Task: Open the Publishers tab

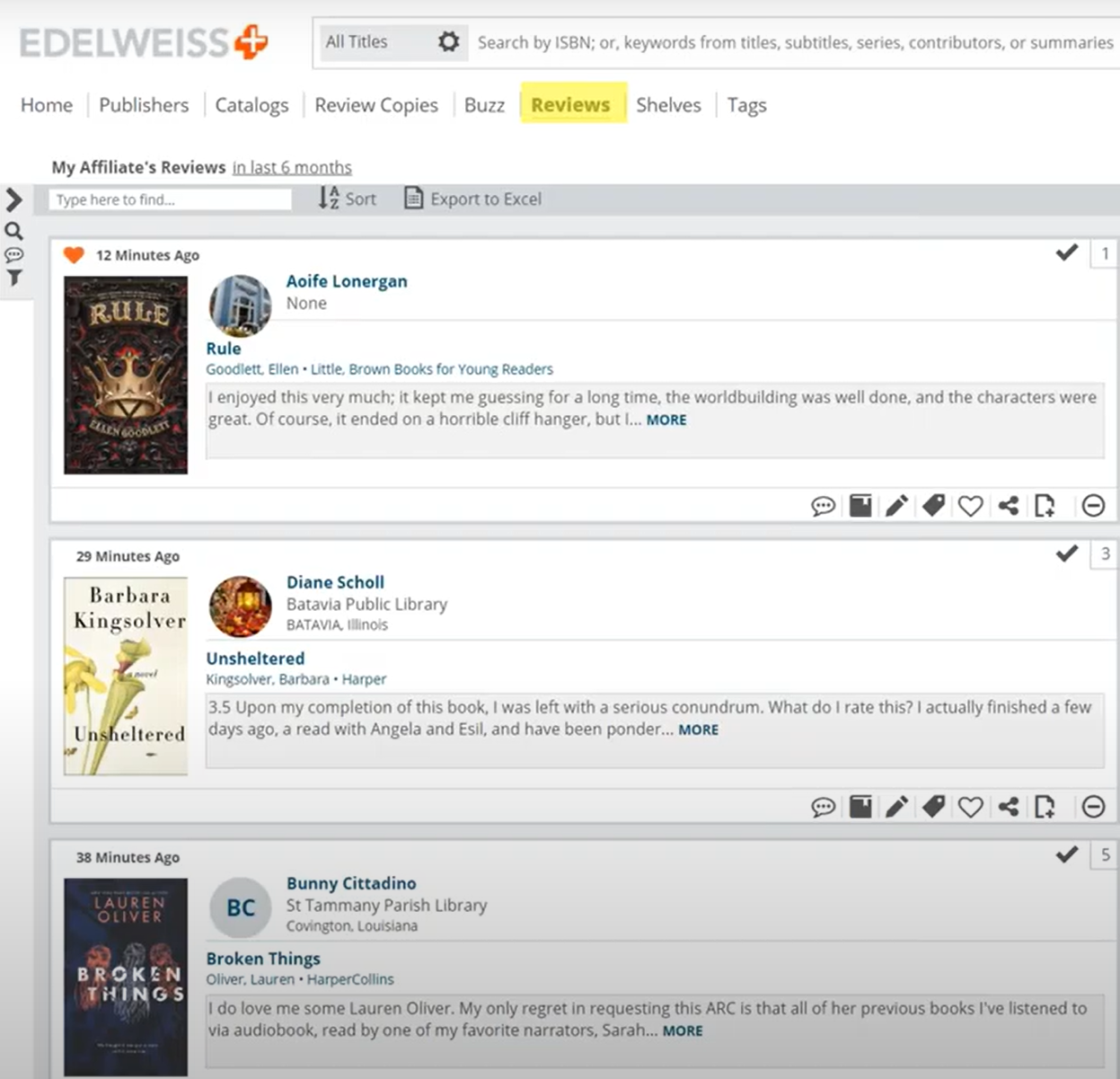Action: pyautogui.click(x=144, y=105)
